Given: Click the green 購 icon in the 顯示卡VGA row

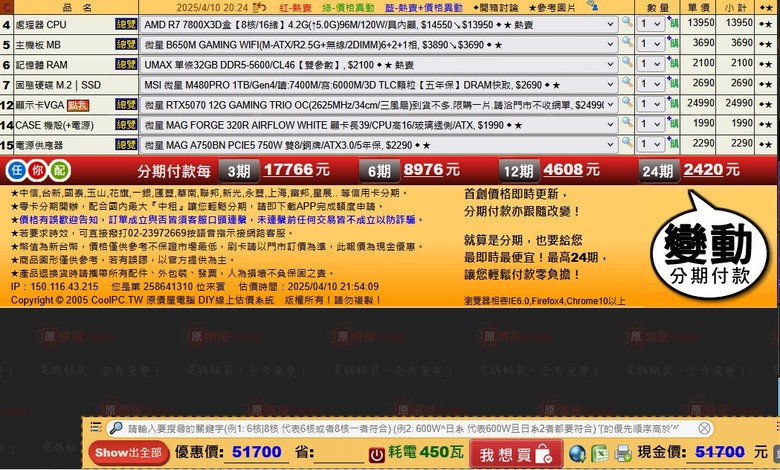Looking at the screenshot, I should [673, 104].
